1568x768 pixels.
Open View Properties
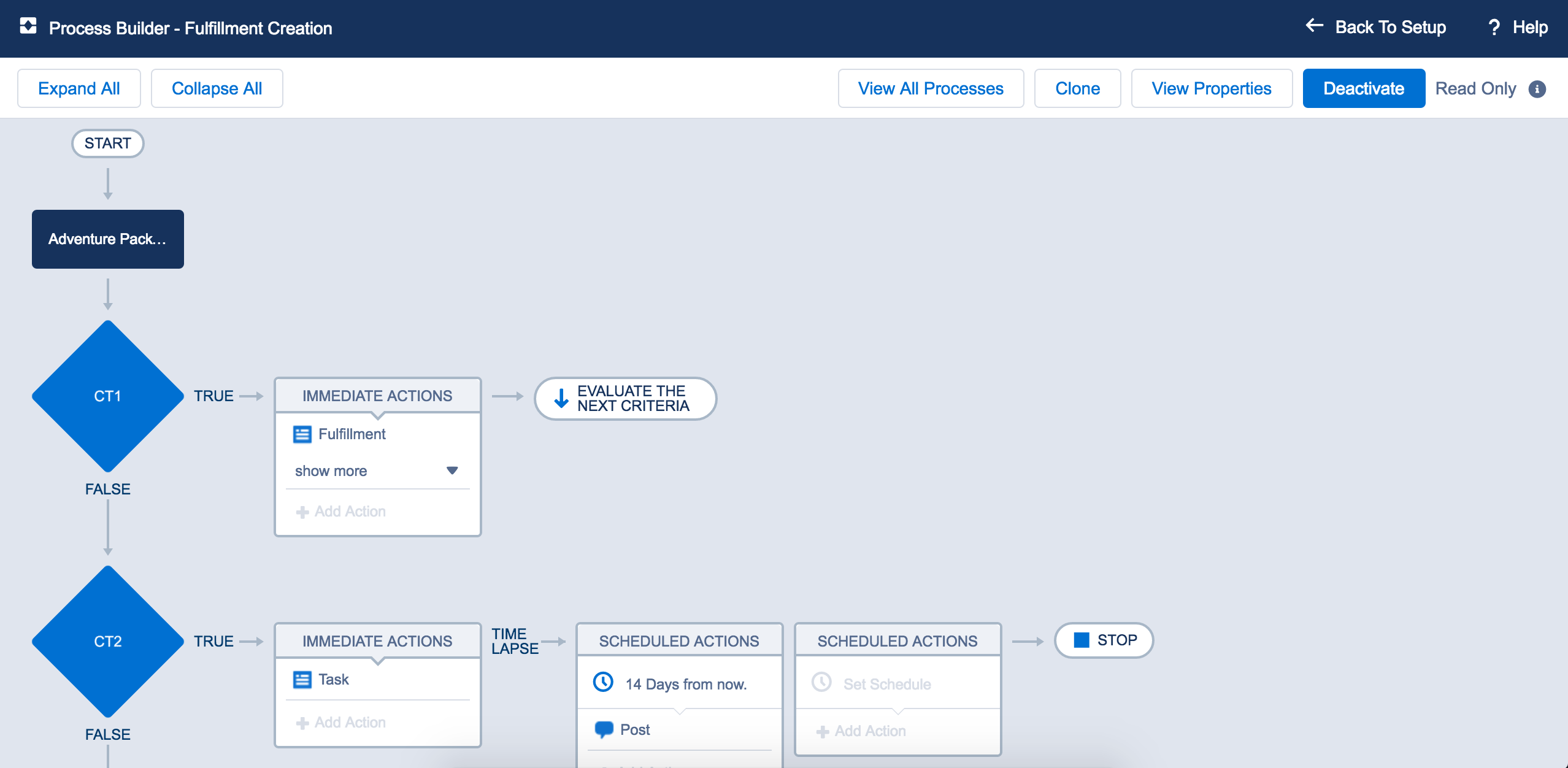pos(1211,88)
